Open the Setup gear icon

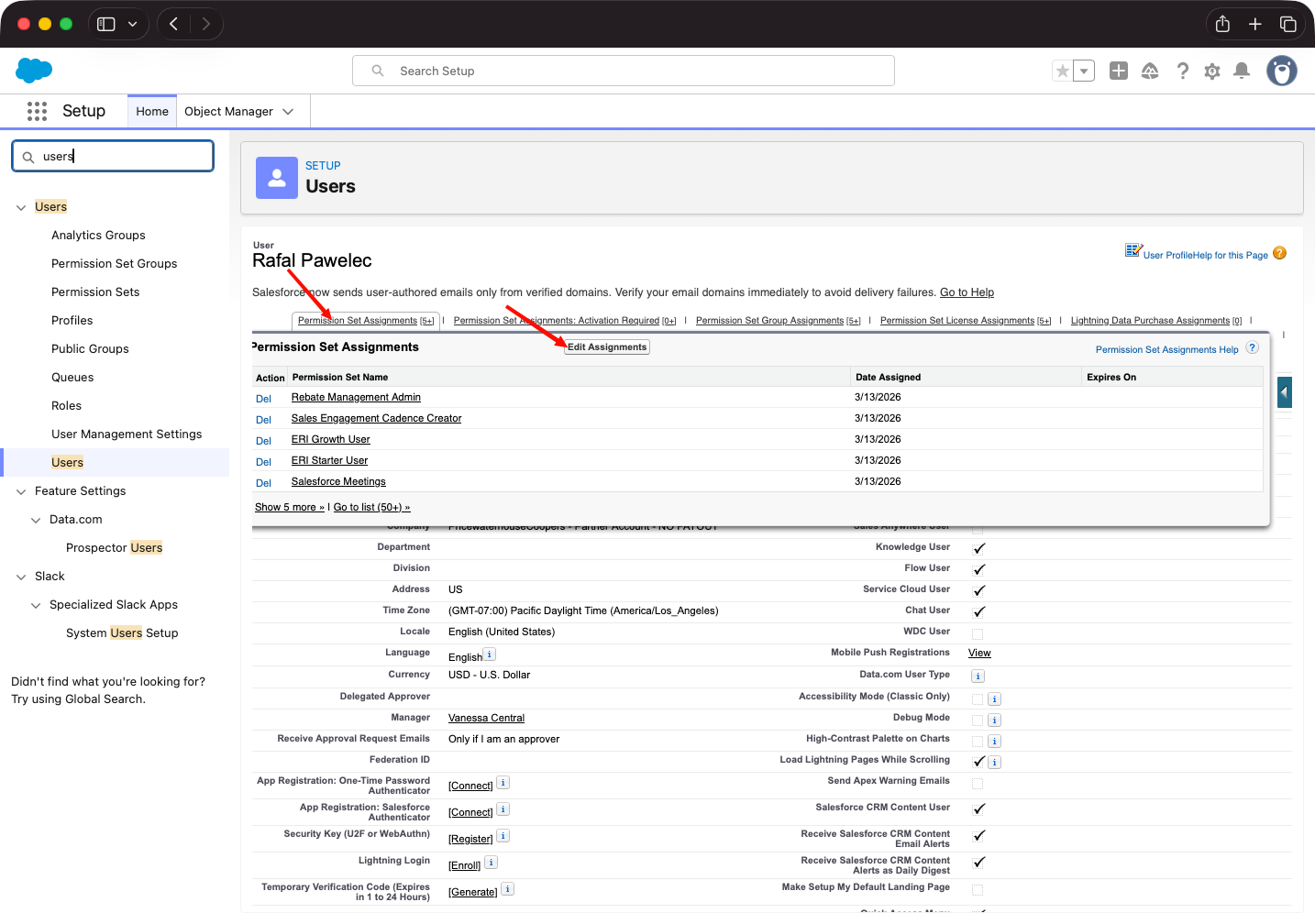[1211, 71]
